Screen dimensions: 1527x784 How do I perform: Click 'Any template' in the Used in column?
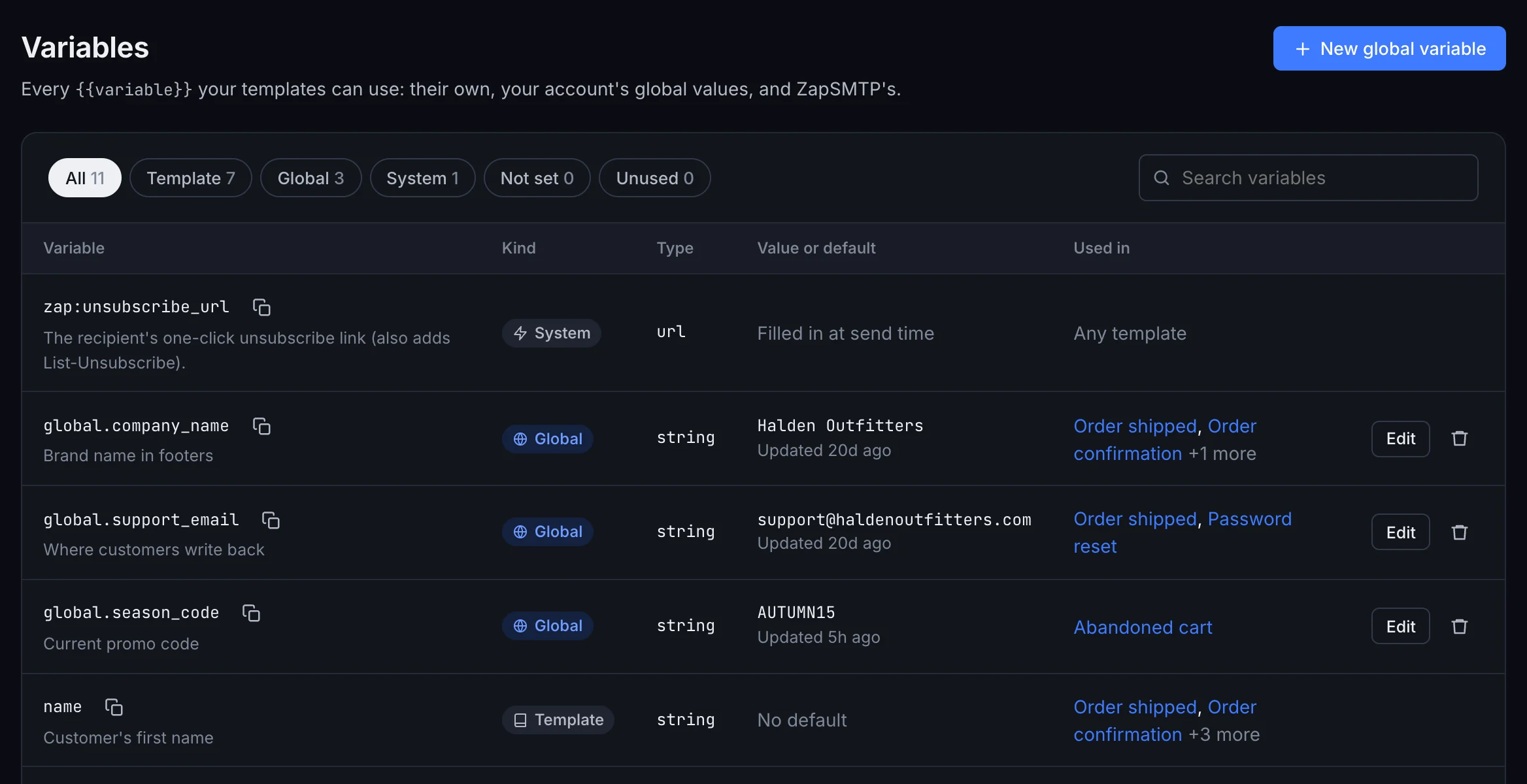[x=1130, y=333]
